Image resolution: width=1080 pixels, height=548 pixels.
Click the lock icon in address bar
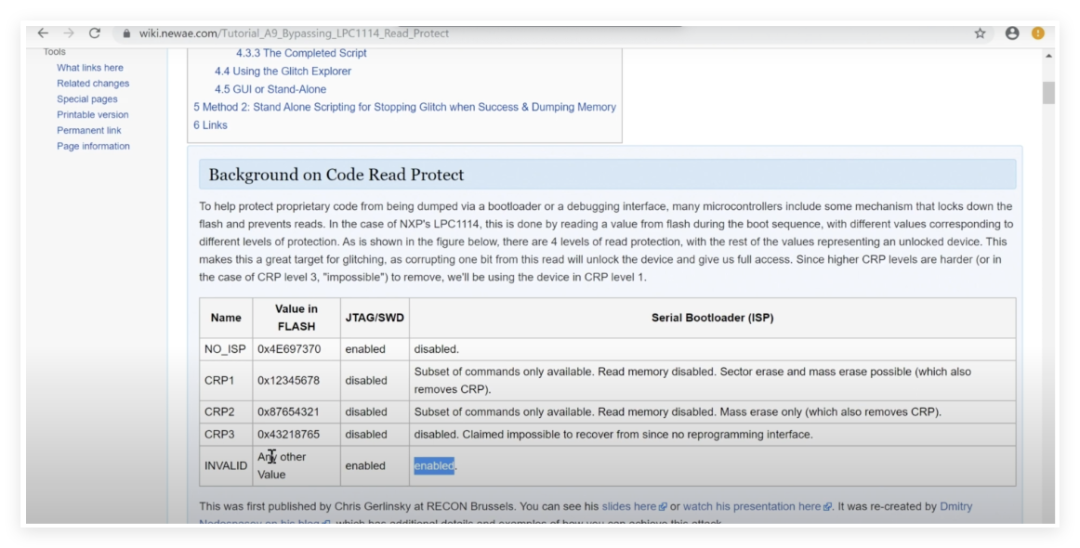(x=127, y=33)
